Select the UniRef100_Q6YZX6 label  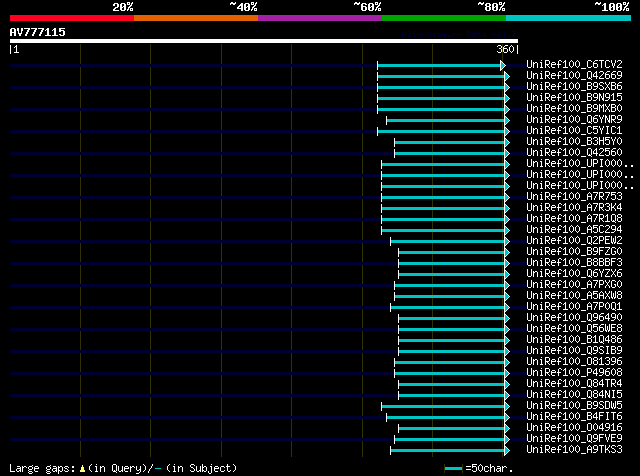[x=574, y=274]
